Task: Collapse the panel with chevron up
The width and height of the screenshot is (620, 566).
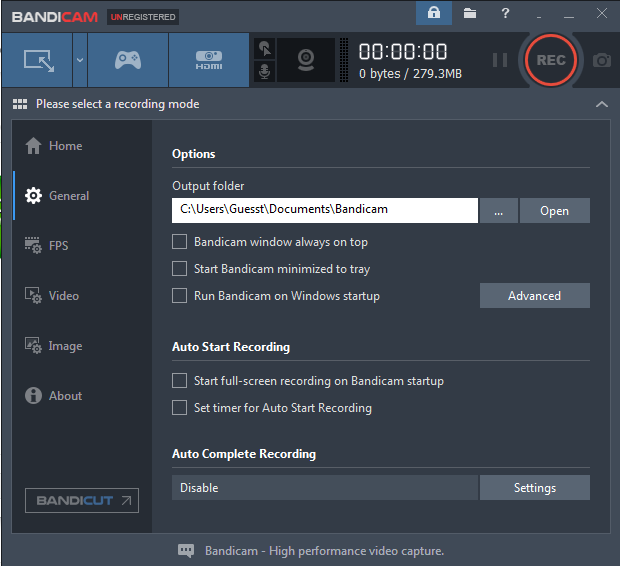Action: [601, 104]
